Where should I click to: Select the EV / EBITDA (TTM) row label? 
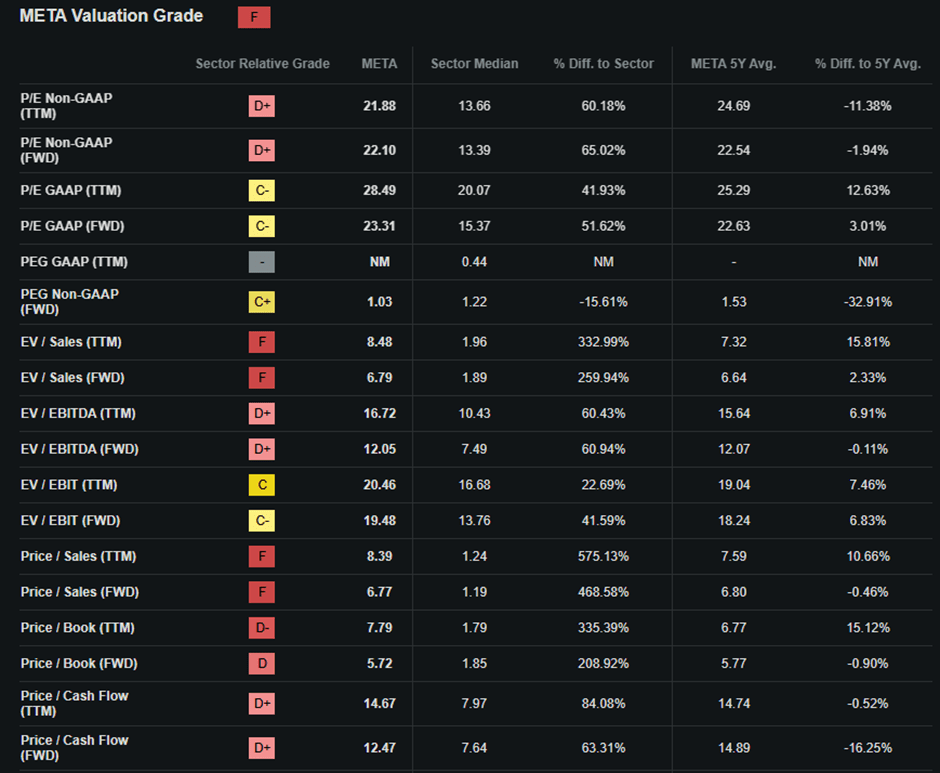(78, 413)
